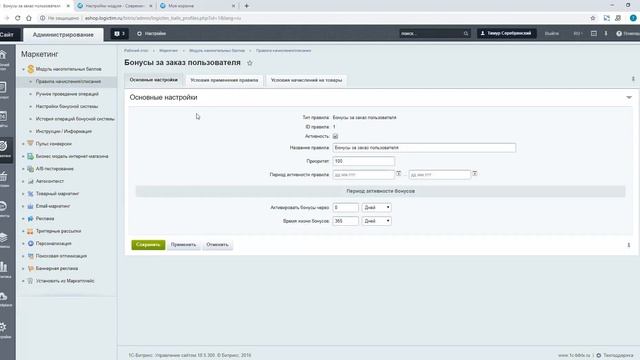Open the notifications counter in admin header
This screenshot has width=640, height=360.
[120, 33]
